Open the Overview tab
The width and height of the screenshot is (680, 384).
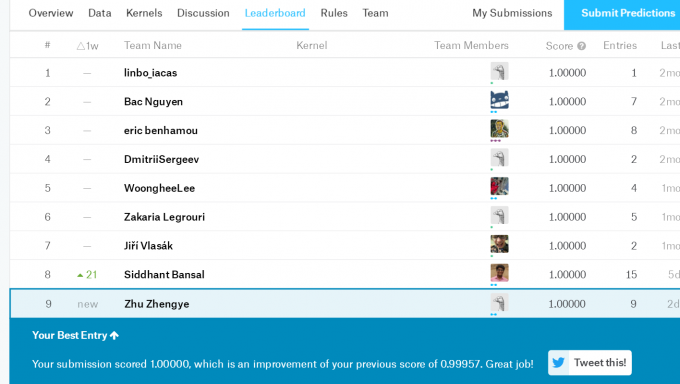[51, 13]
